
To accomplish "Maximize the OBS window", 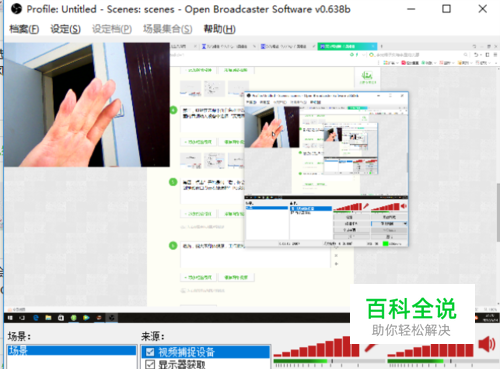I will pyautogui.click(x=446, y=9).
